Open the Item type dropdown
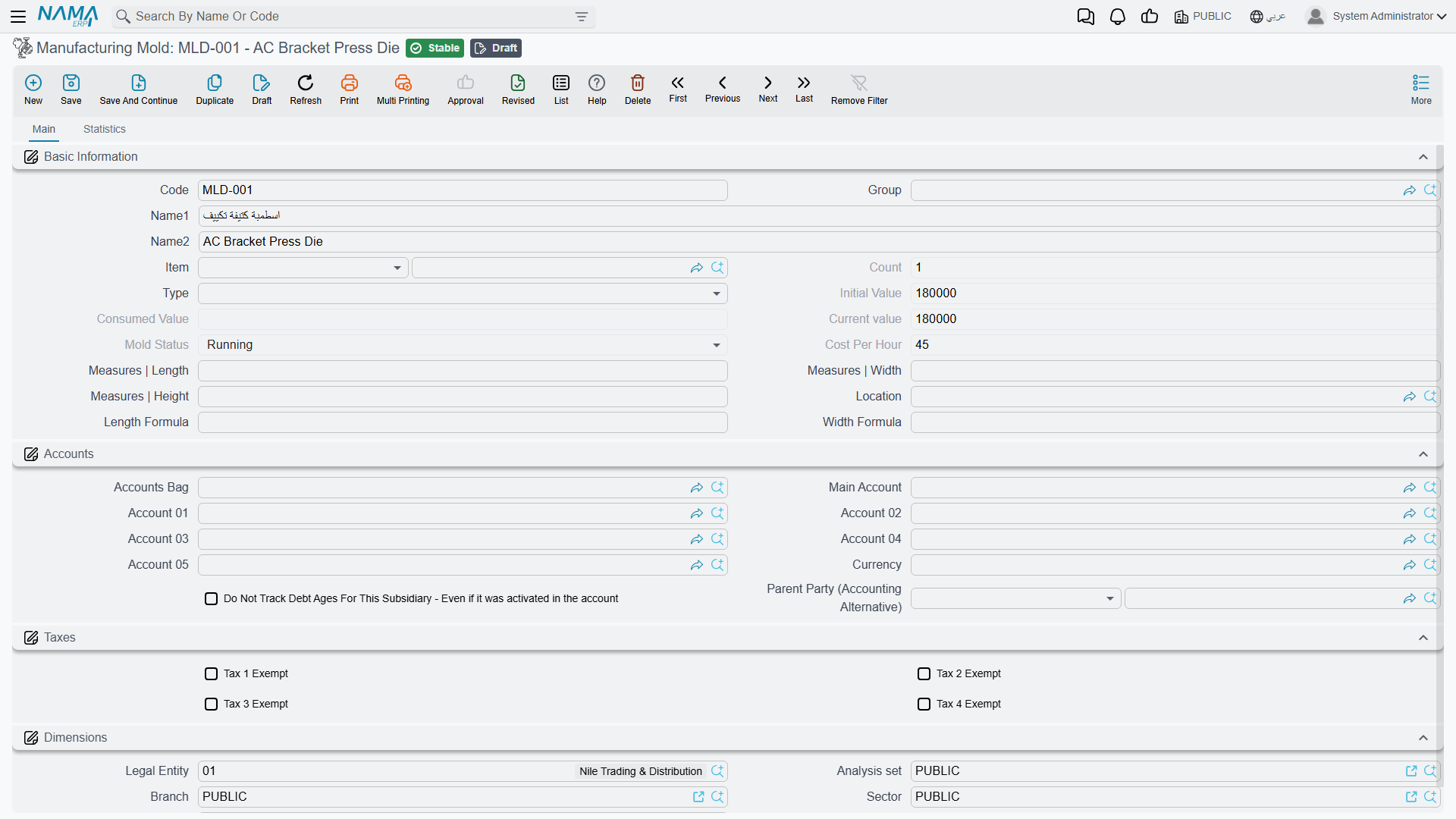Image resolution: width=1456 pixels, height=819 pixels. coord(303,268)
